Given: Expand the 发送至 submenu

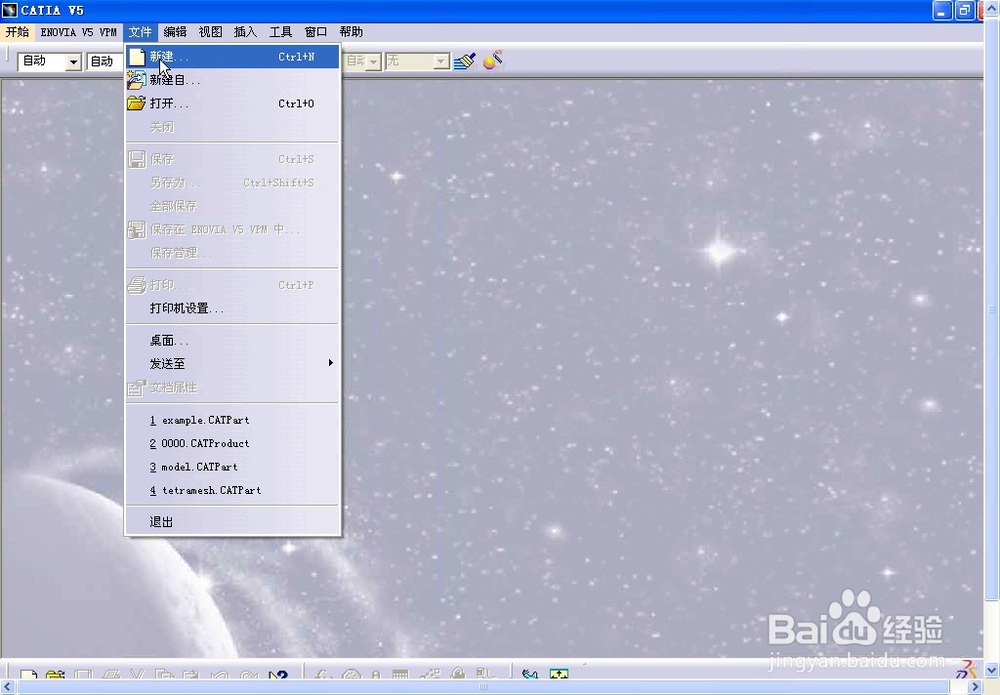Looking at the screenshot, I should click(x=232, y=363).
